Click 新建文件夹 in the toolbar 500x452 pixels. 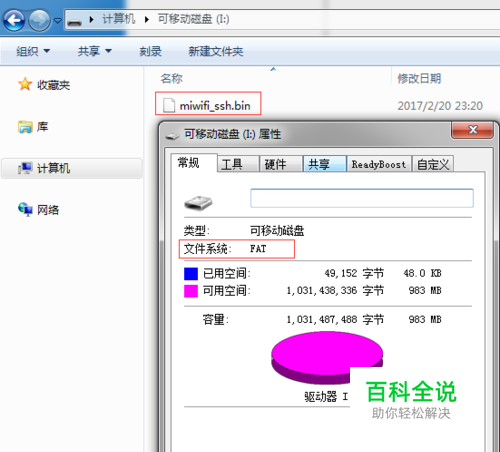pos(216,51)
